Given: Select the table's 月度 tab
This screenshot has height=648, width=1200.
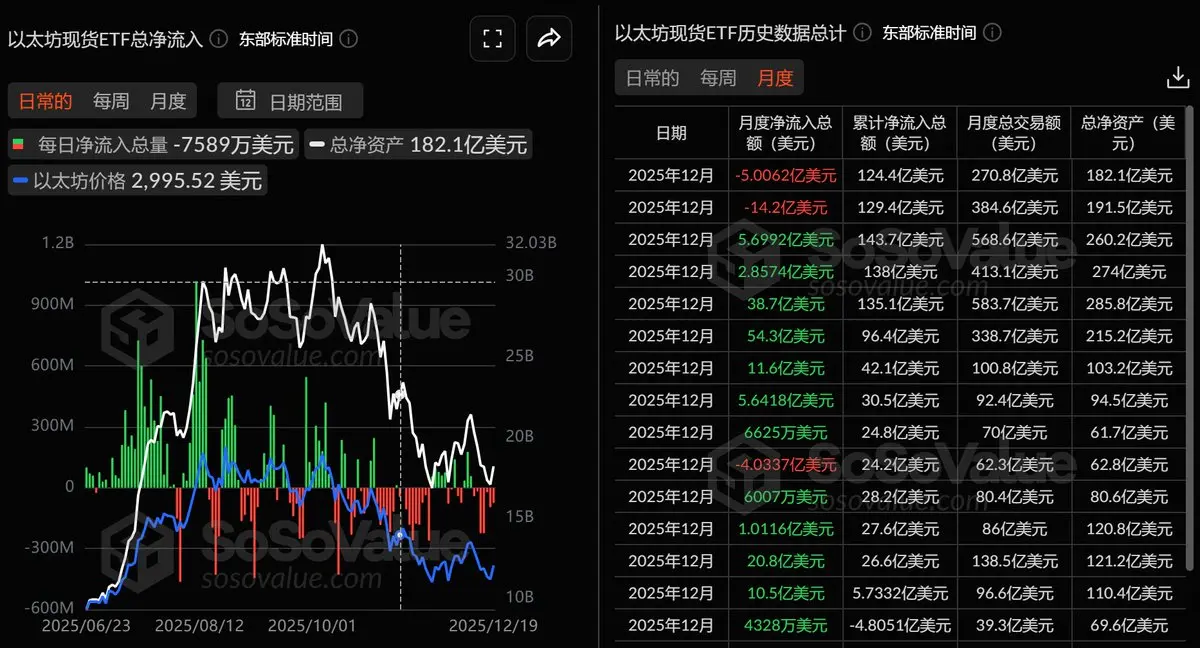Looking at the screenshot, I should pyautogui.click(x=775, y=78).
